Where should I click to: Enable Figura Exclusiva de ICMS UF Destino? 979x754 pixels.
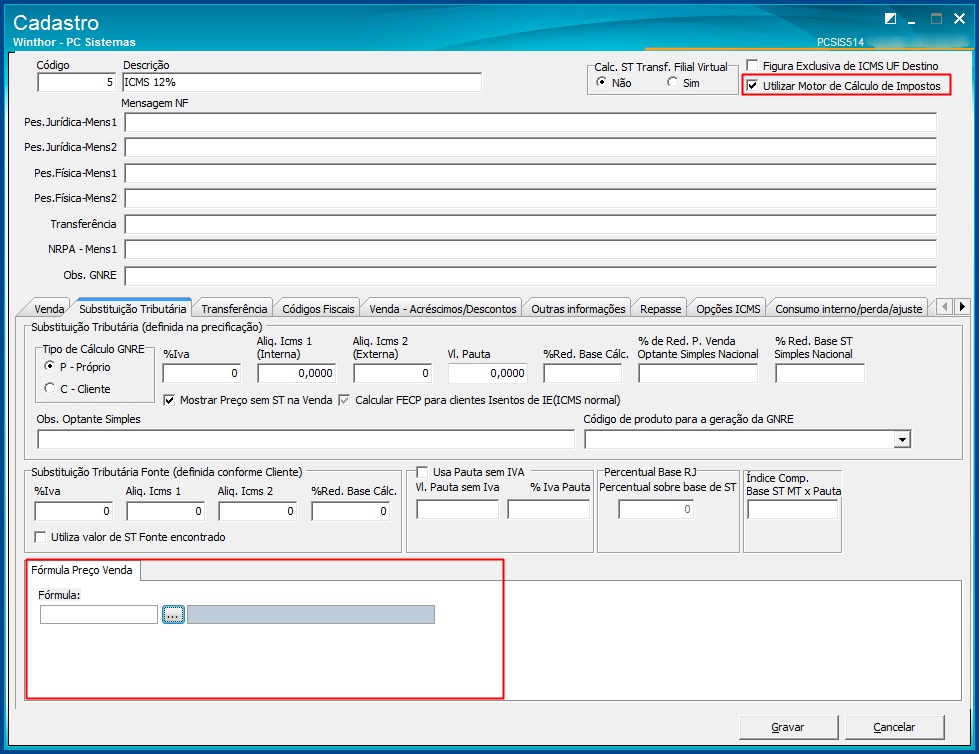tap(753, 66)
